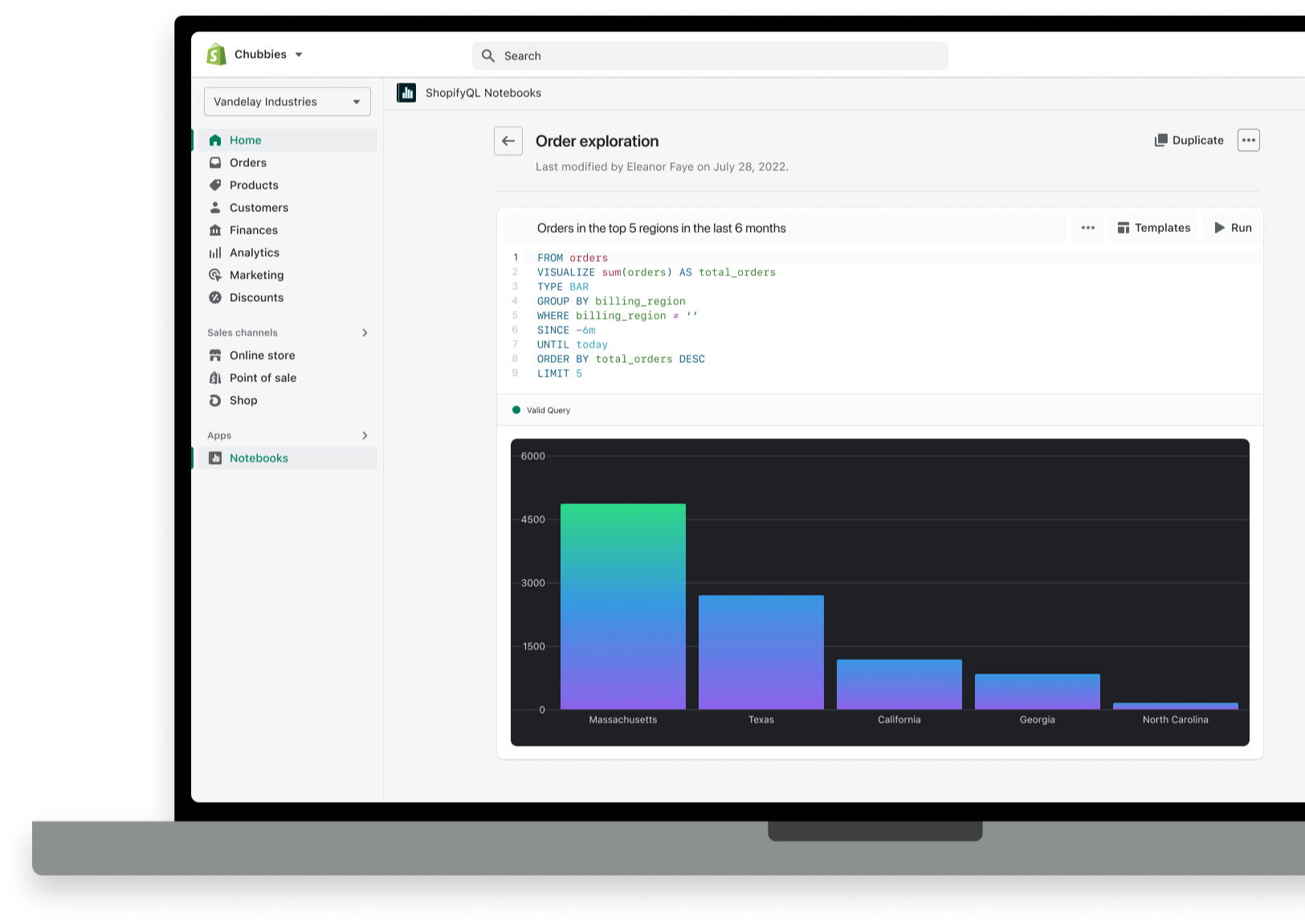Screen dimensions: 1305x924
Task: Go to Home in the sidebar
Action: coord(246,140)
